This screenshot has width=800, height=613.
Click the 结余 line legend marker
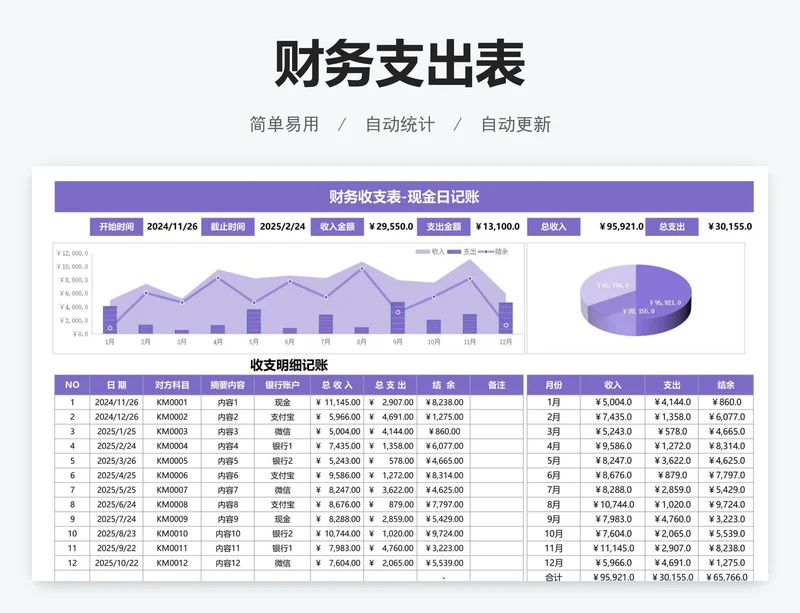(486, 252)
